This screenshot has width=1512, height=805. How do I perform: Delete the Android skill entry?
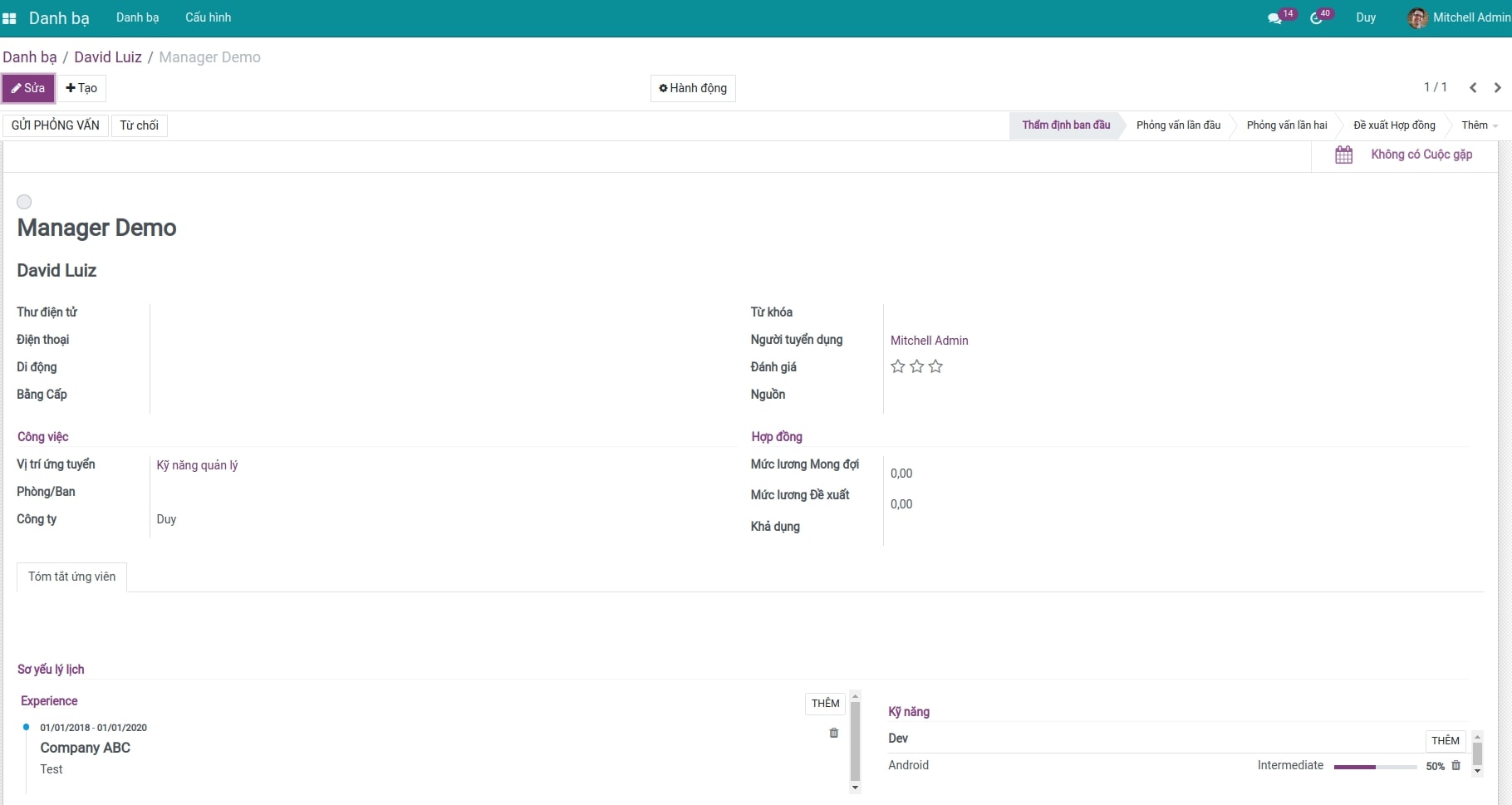tap(1456, 766)
